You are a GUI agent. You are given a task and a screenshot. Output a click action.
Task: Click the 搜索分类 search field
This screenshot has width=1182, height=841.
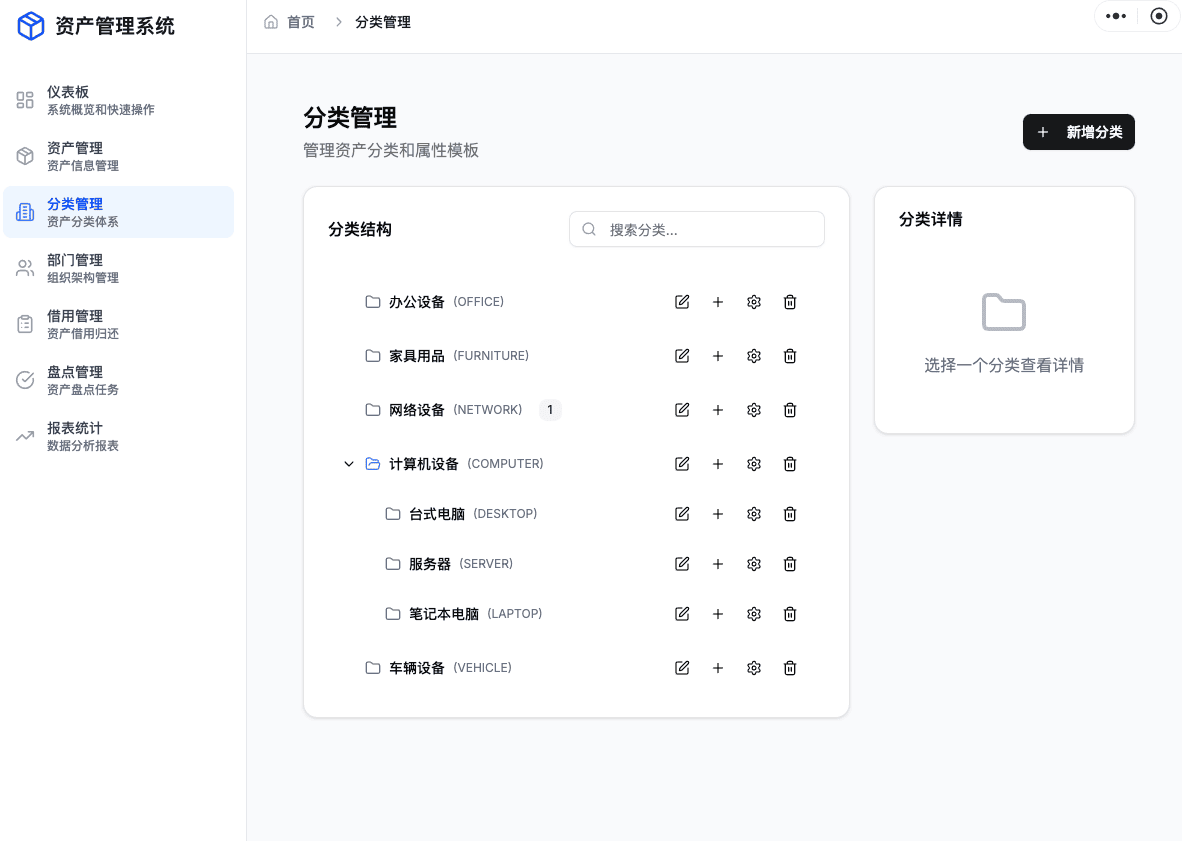point(697,229)
